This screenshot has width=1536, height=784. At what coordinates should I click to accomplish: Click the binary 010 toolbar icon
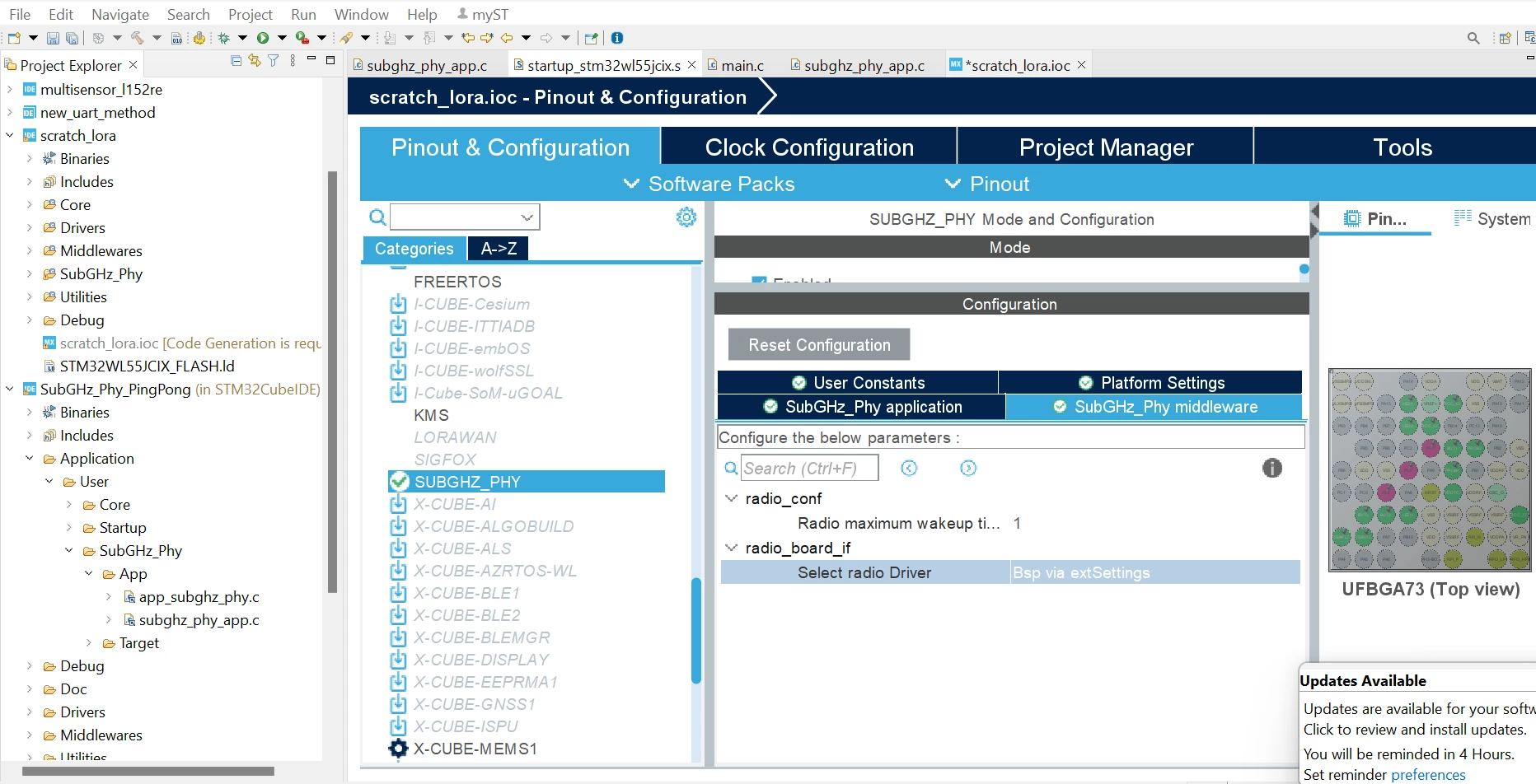[176, 38]
